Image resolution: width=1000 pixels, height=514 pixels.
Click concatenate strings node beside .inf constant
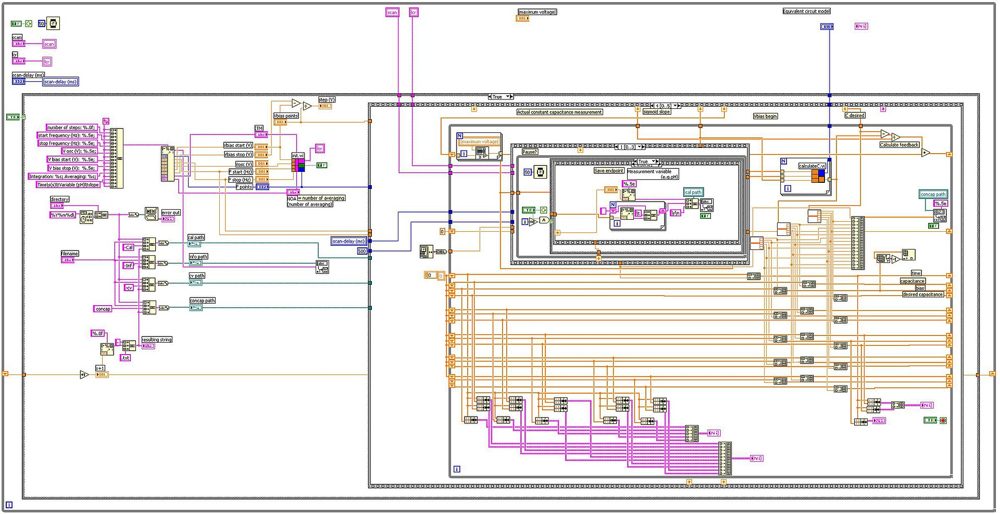point(148,263)
